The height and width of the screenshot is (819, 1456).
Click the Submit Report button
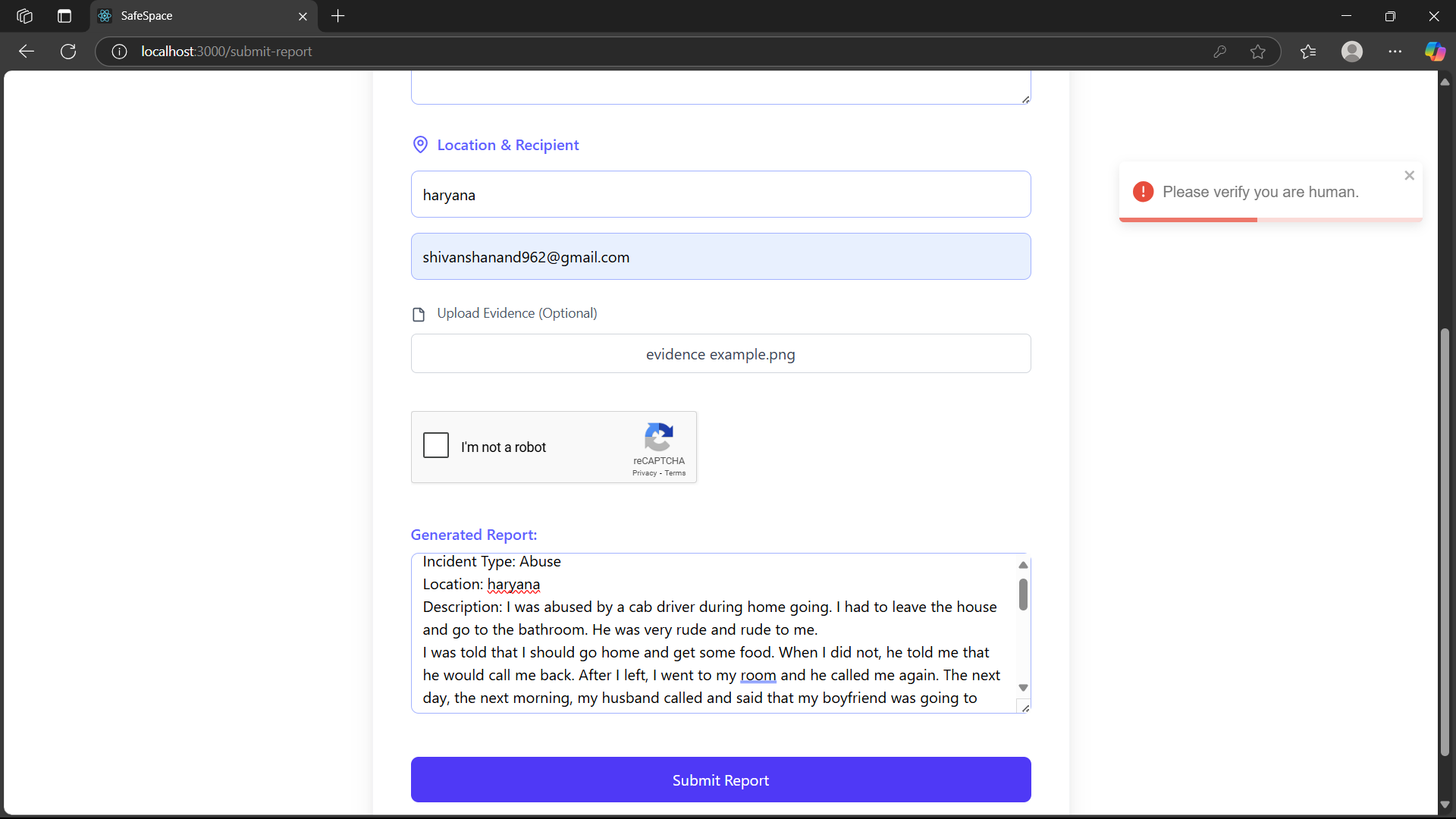(x=720, y=780)
